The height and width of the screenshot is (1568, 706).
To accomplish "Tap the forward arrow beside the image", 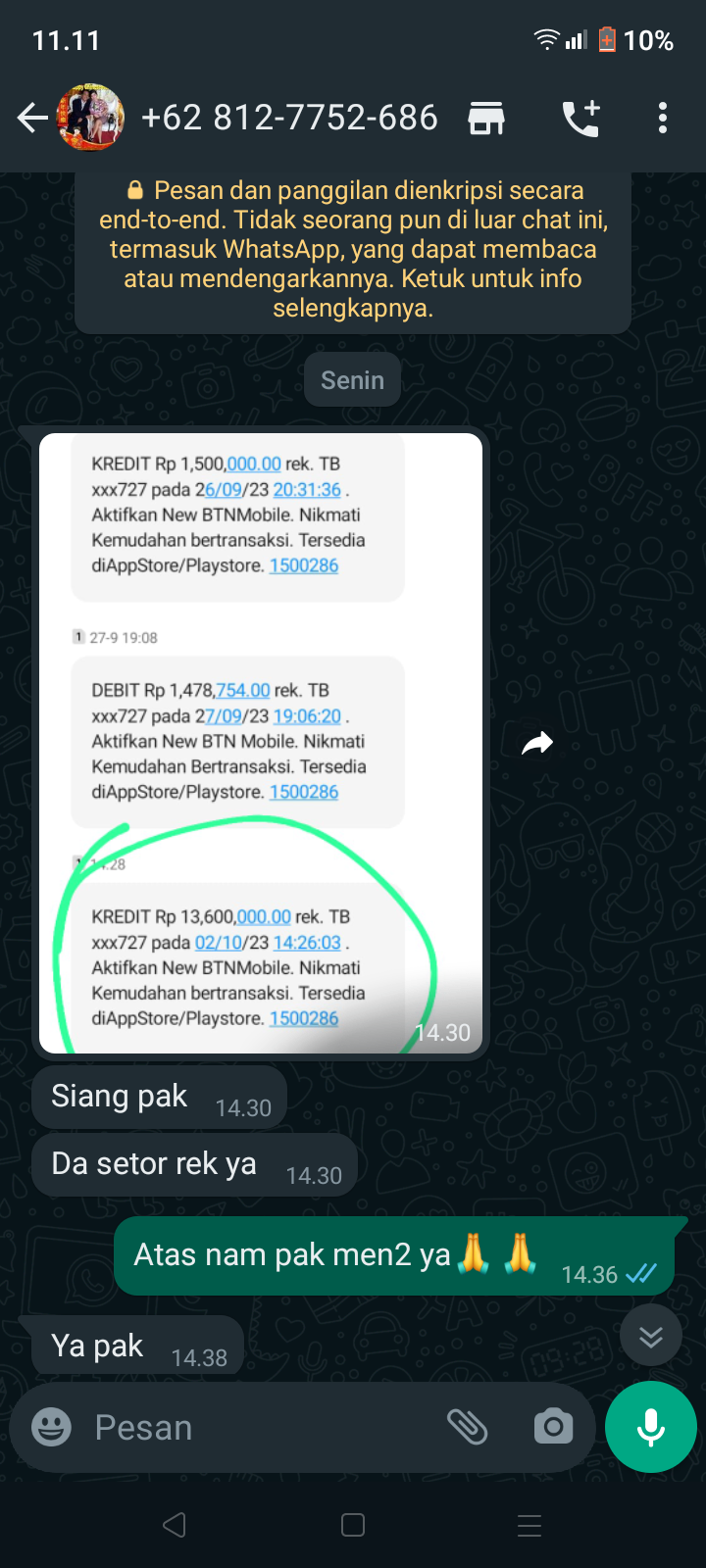I will coord(537,744).
